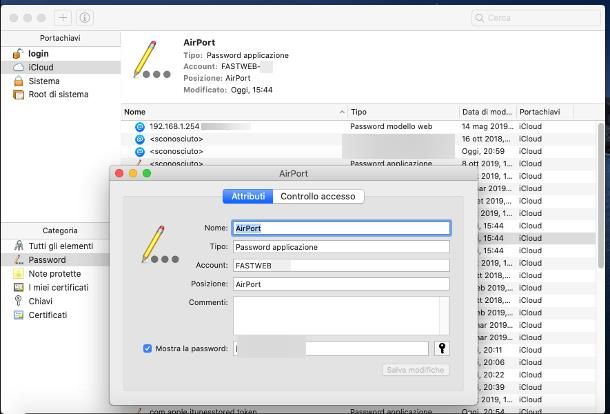Click the pencil icon in the AirPort dialog
Viewport: 610px width, 414px height.
pyautogui.click(x=160, y=244)
